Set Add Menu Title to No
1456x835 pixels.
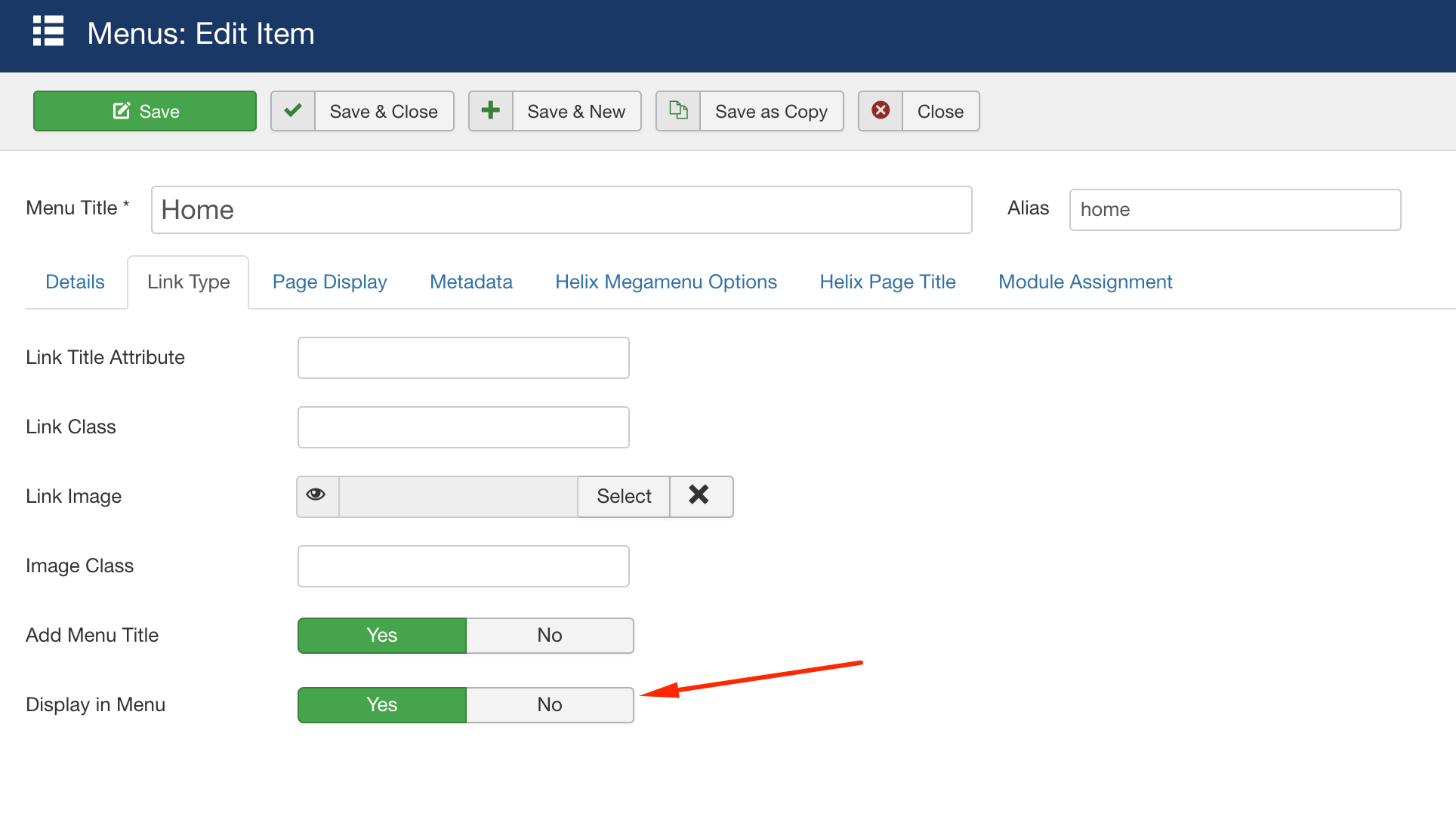coord(549,635)
